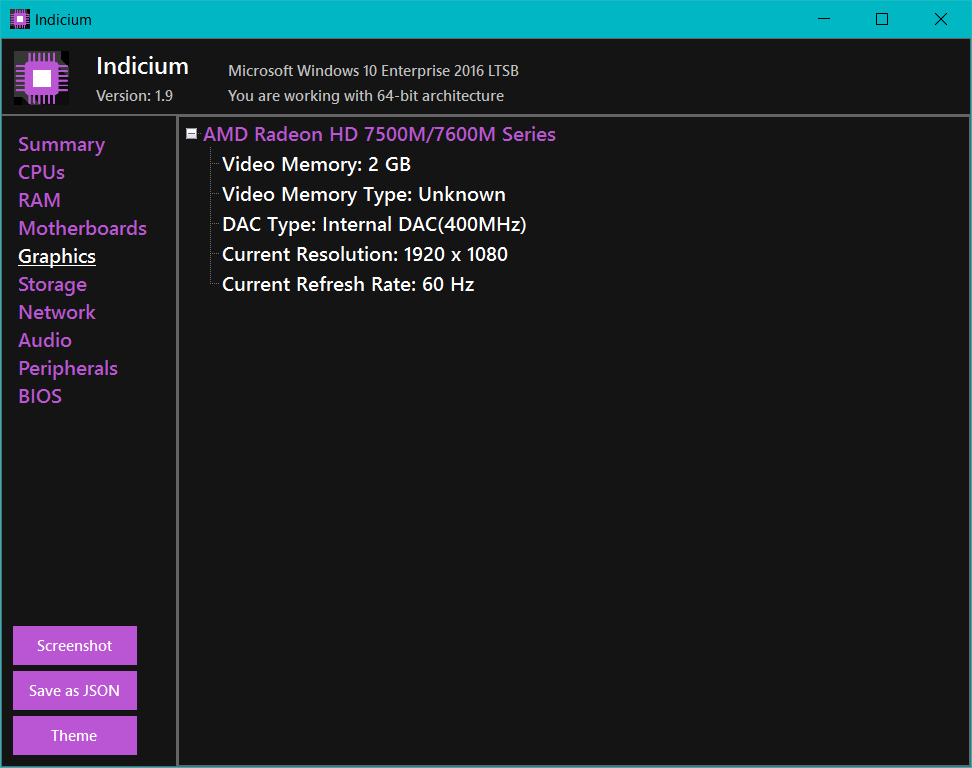
Task: Click the Version: 1.9 label
Action: 135,95
